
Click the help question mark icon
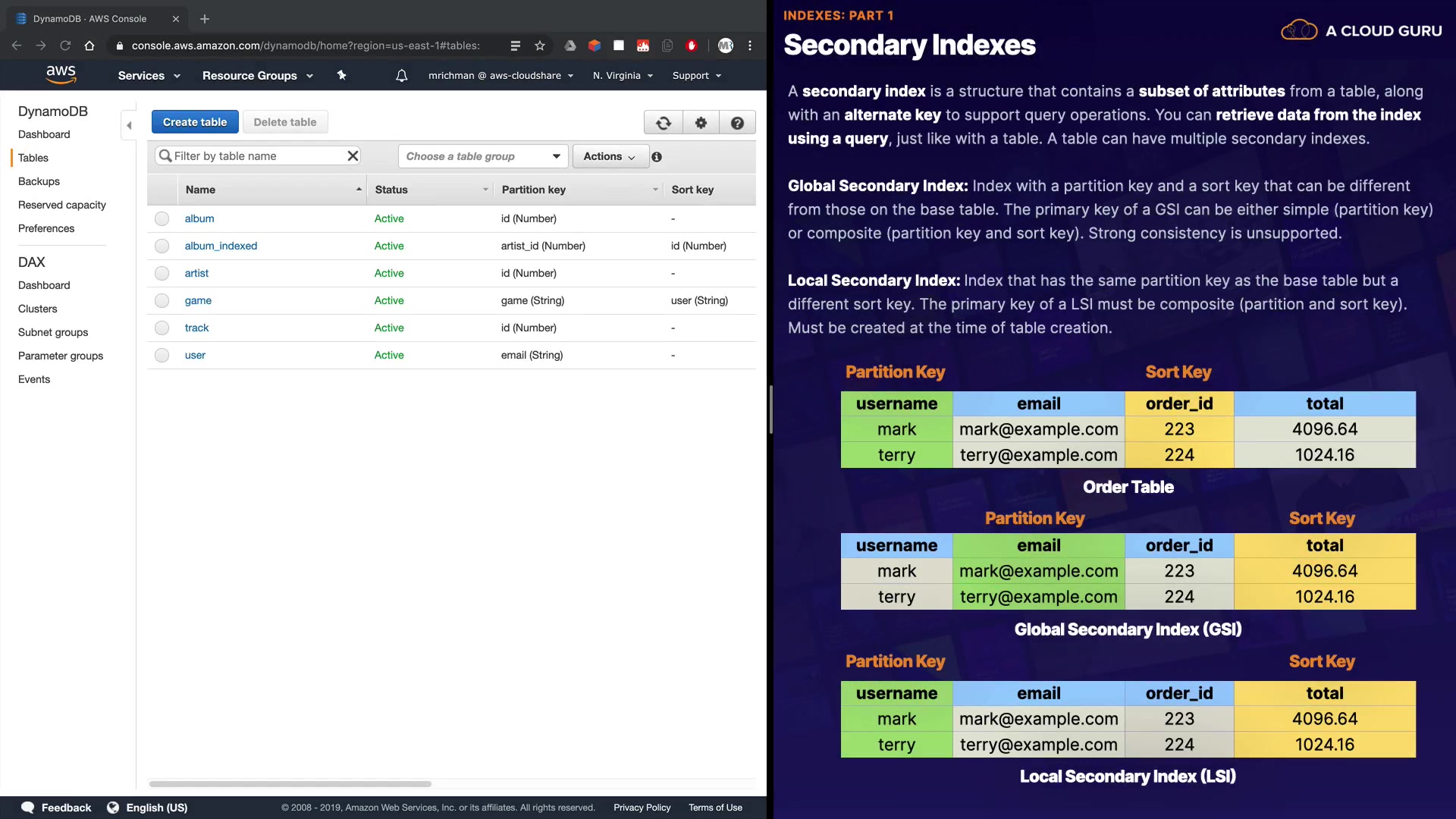click(x=737, y=123)
